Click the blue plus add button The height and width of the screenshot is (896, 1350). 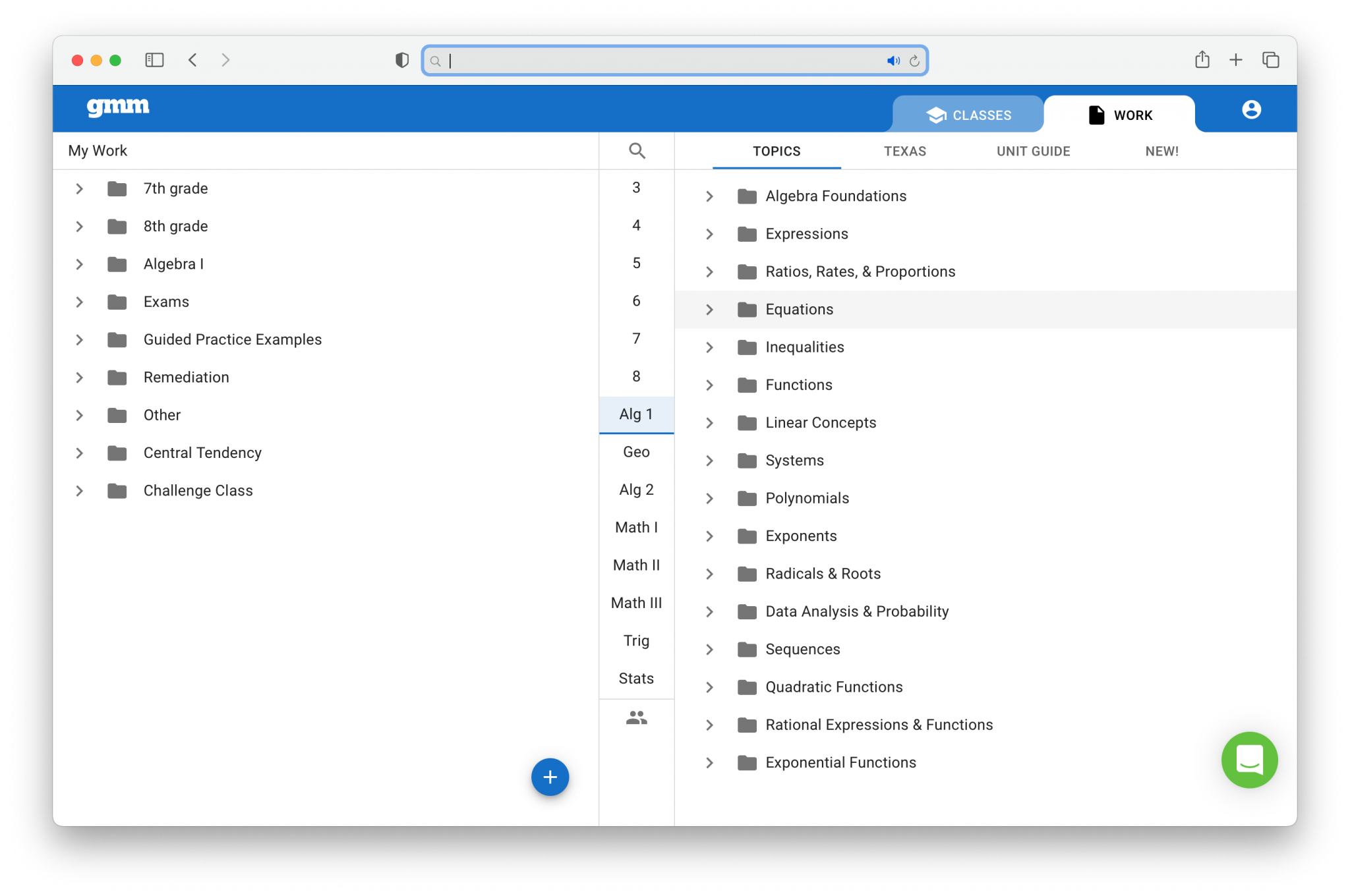pos(550,777)
